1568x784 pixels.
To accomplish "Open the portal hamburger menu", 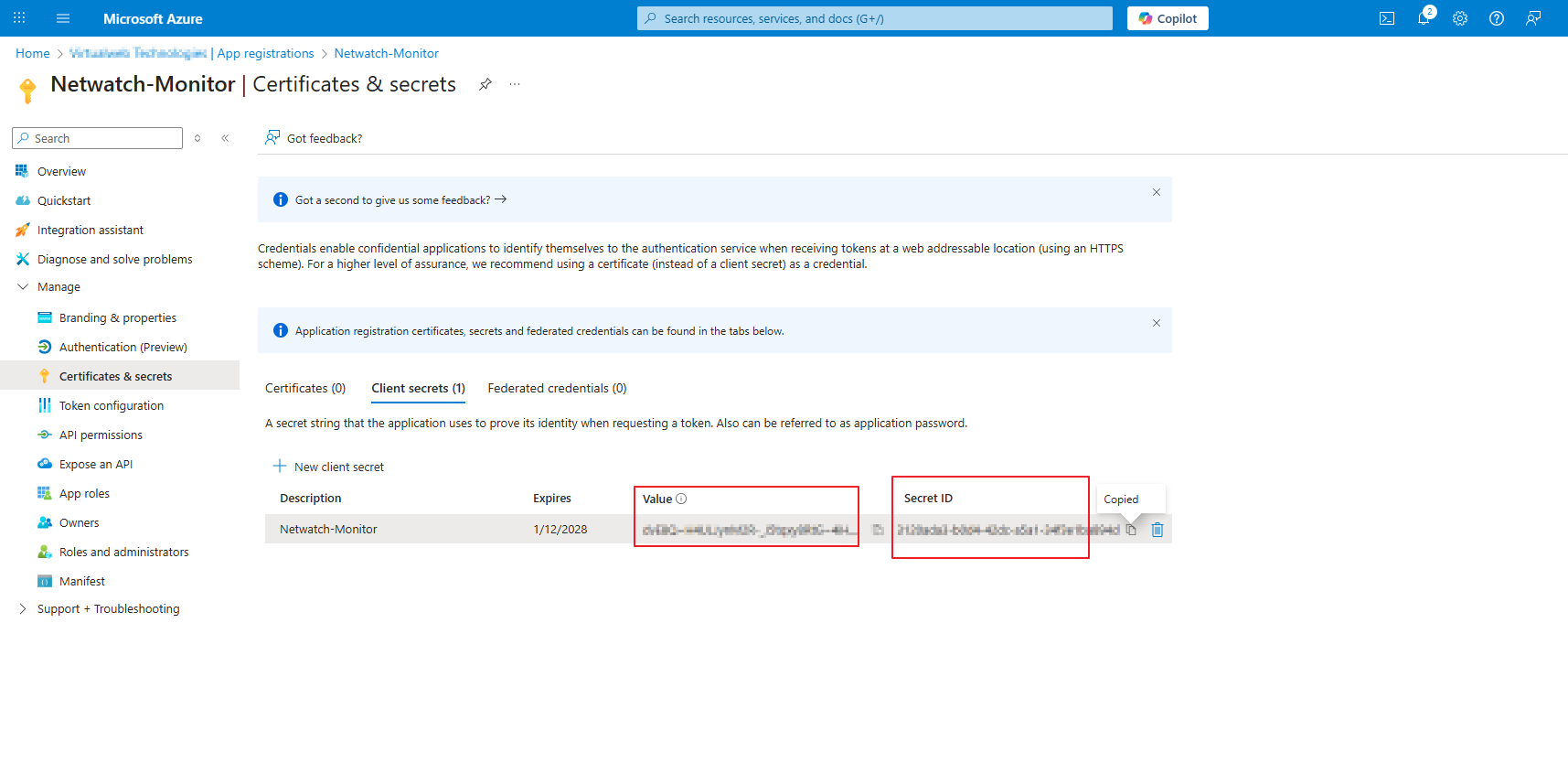I will coord(63,18).
